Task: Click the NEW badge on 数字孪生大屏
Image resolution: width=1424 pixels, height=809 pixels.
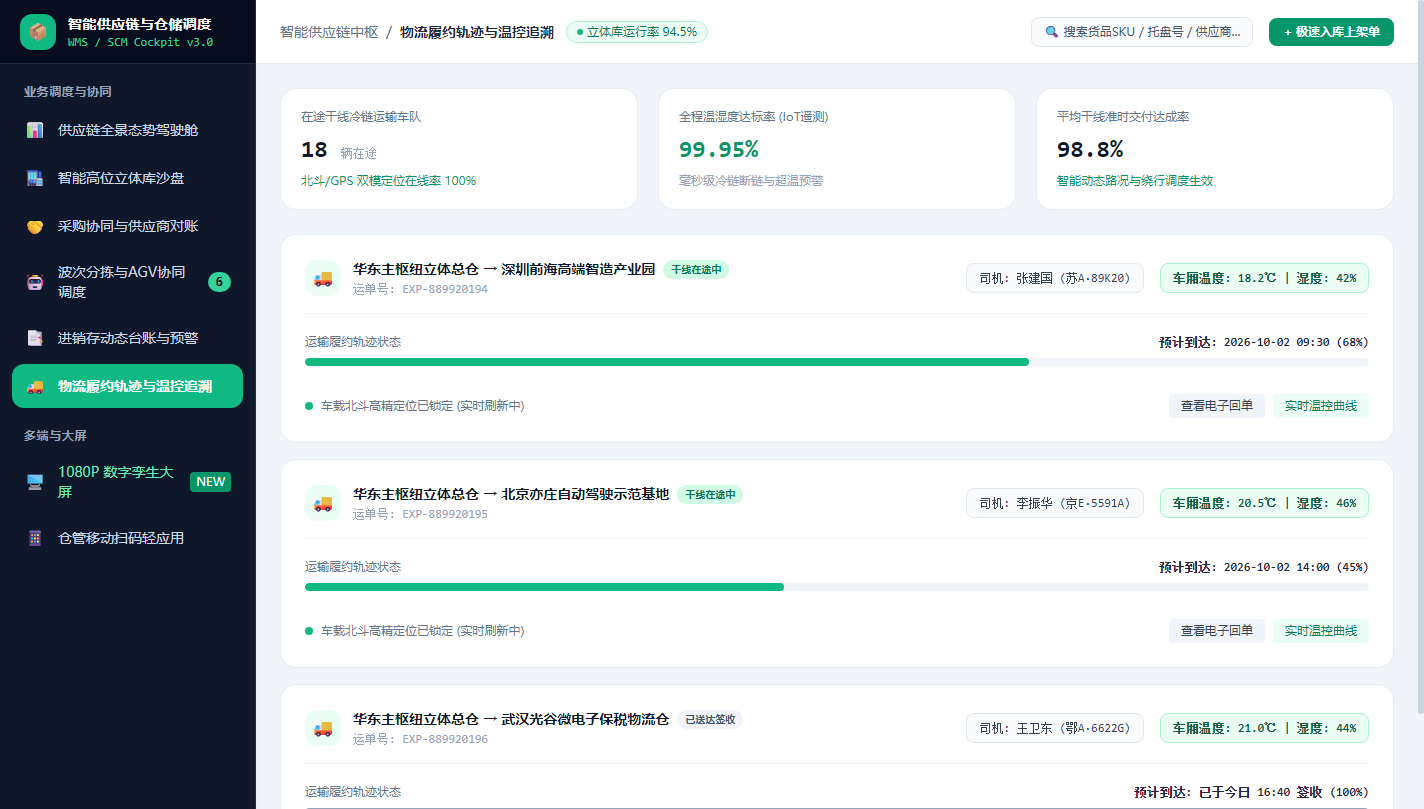Action: click(x=211, y=482)
